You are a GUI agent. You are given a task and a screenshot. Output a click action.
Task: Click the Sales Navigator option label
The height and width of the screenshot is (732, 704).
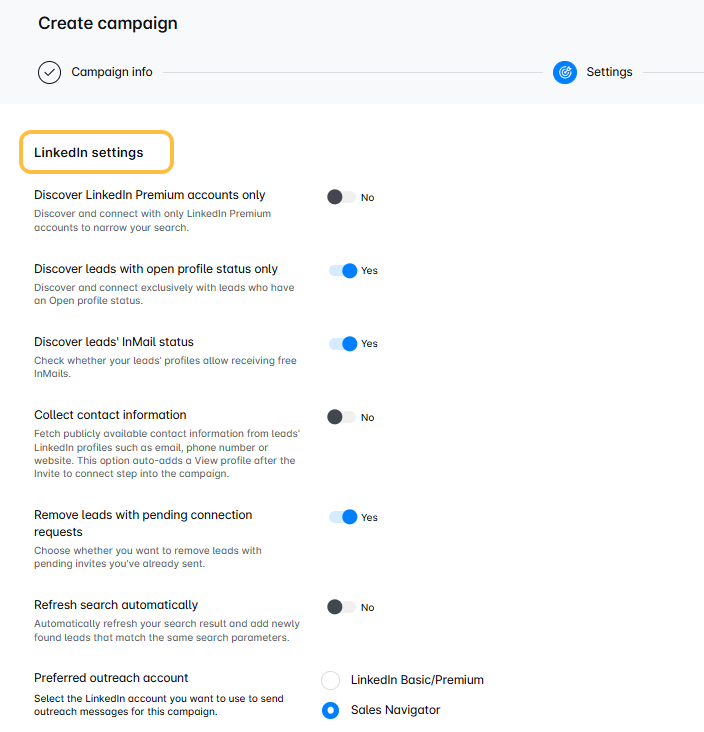coord(395,710)
